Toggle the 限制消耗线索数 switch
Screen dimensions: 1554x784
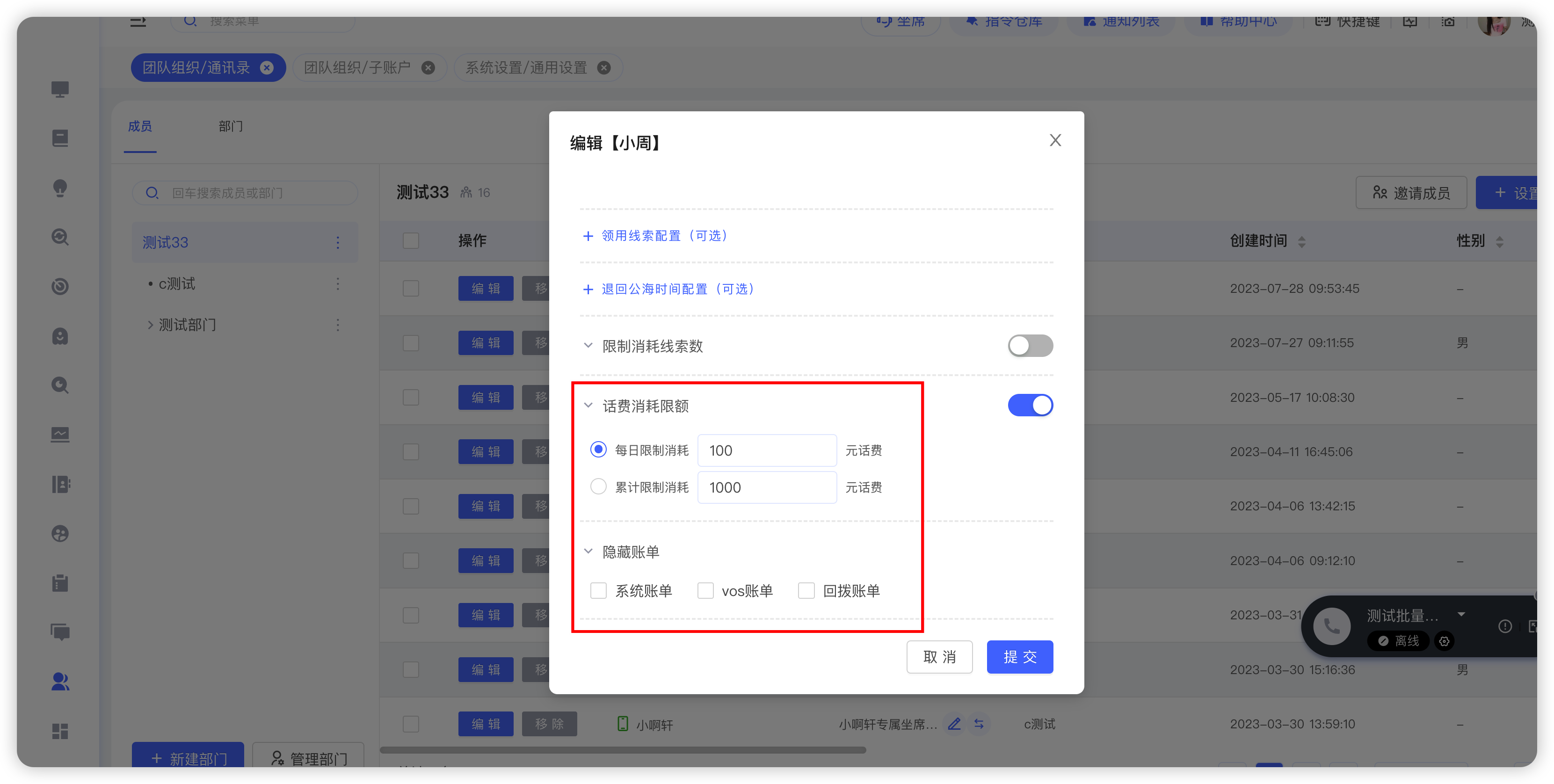coord(1030,346)
